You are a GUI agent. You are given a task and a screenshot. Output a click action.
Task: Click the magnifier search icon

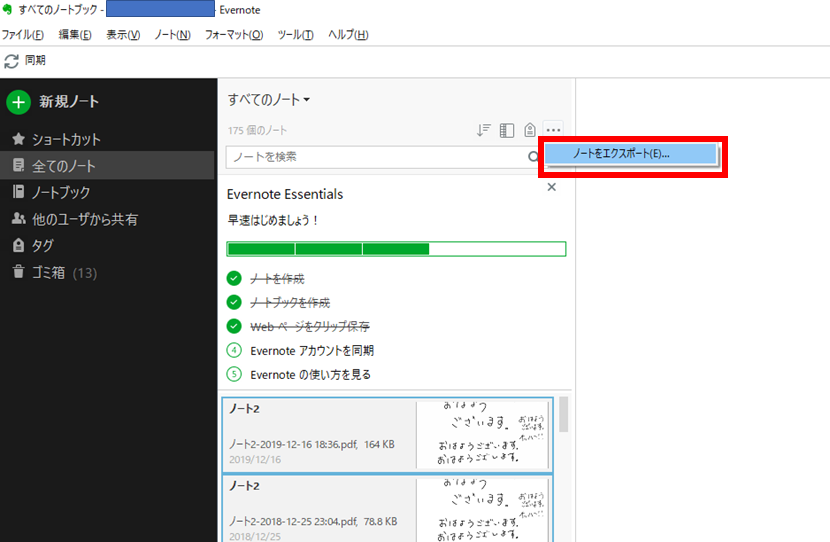pyautogui.click(x=533, y=157)
